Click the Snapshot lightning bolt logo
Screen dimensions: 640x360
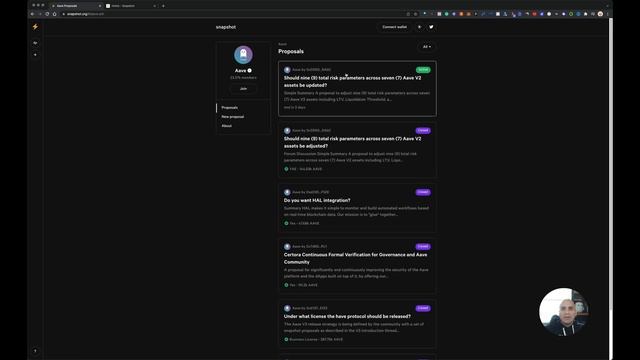(x=35, y=27)
